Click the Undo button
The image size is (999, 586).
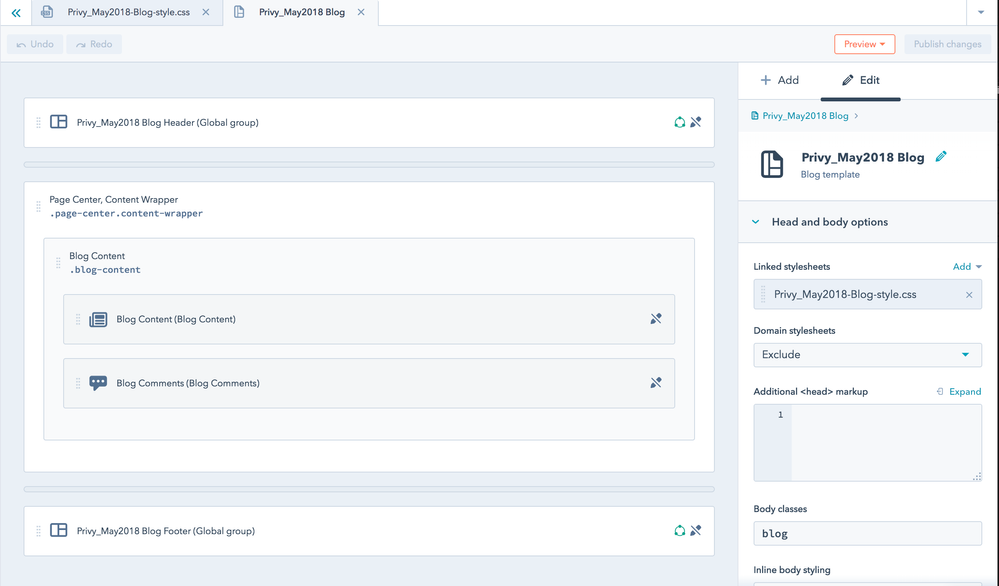click(x=34, y=44)
